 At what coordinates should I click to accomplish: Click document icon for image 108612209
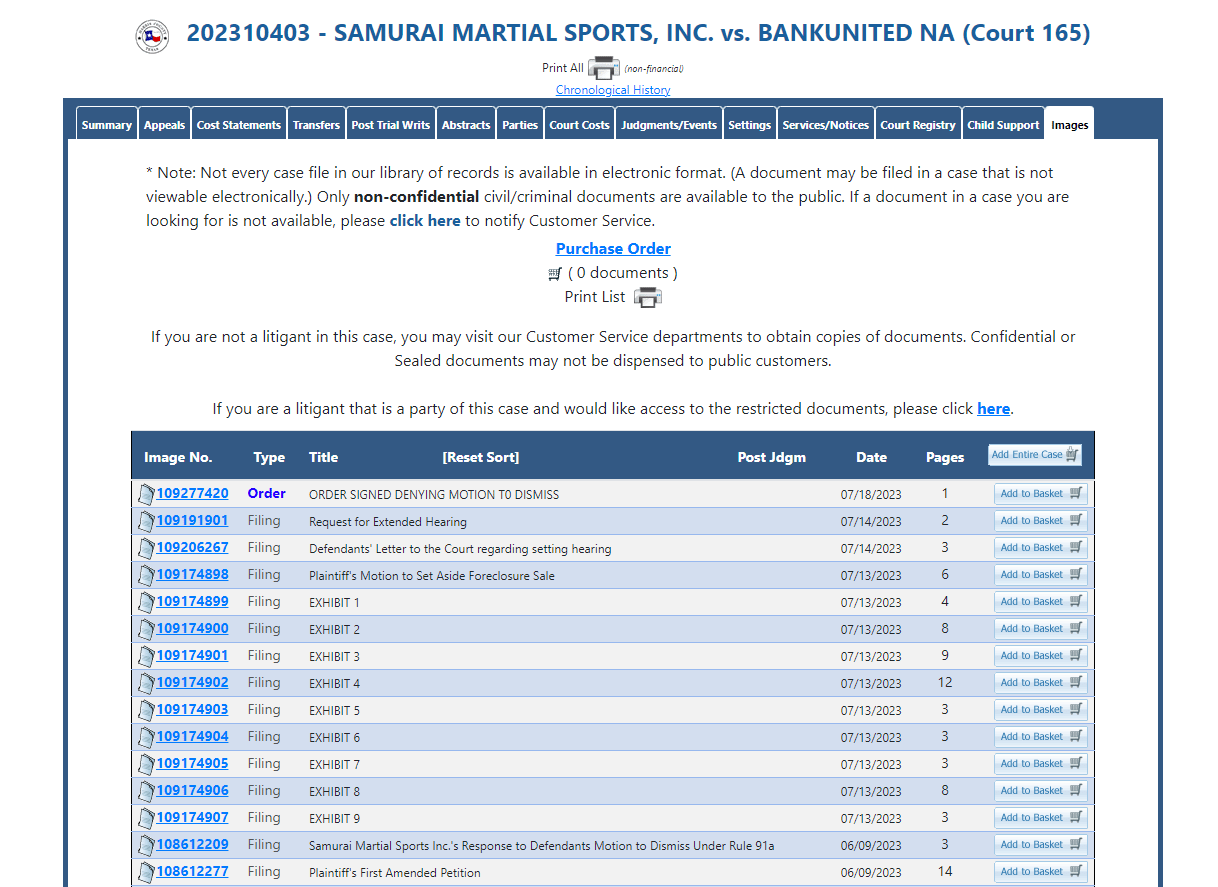[146, 845]
